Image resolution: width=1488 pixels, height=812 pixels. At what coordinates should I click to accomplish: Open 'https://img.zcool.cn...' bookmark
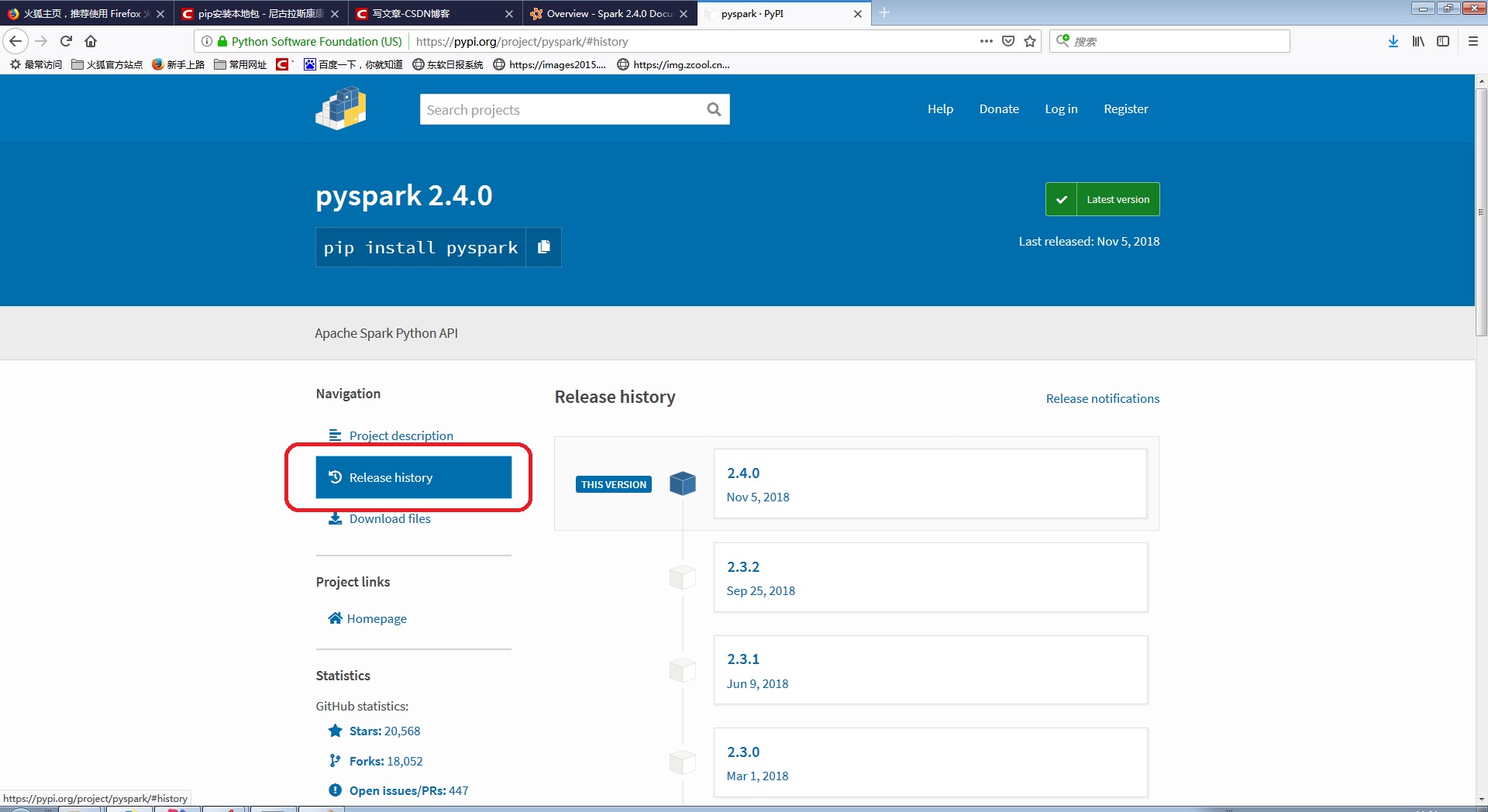click(x=674, y=64)
